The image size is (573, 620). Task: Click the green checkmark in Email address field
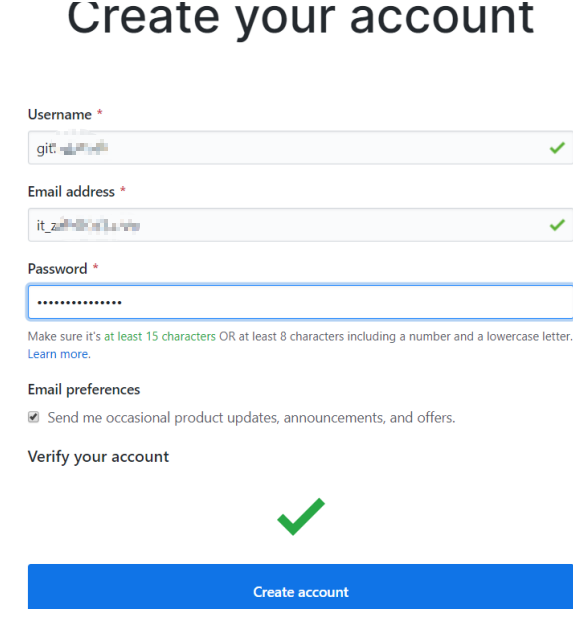(557, 225)
